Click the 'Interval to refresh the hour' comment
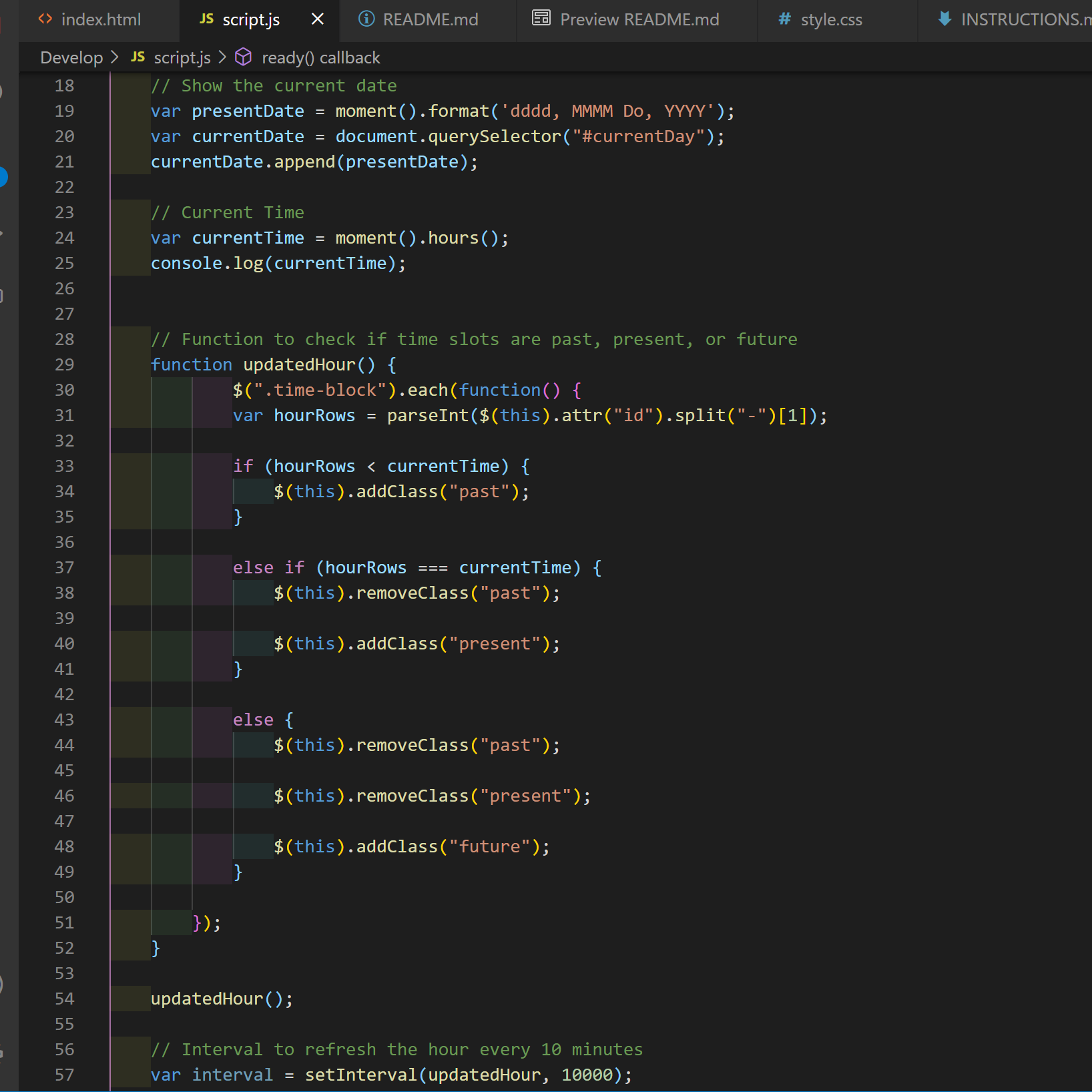The width and height of the screenshot is (1092, 1092). pos(397,1050)
